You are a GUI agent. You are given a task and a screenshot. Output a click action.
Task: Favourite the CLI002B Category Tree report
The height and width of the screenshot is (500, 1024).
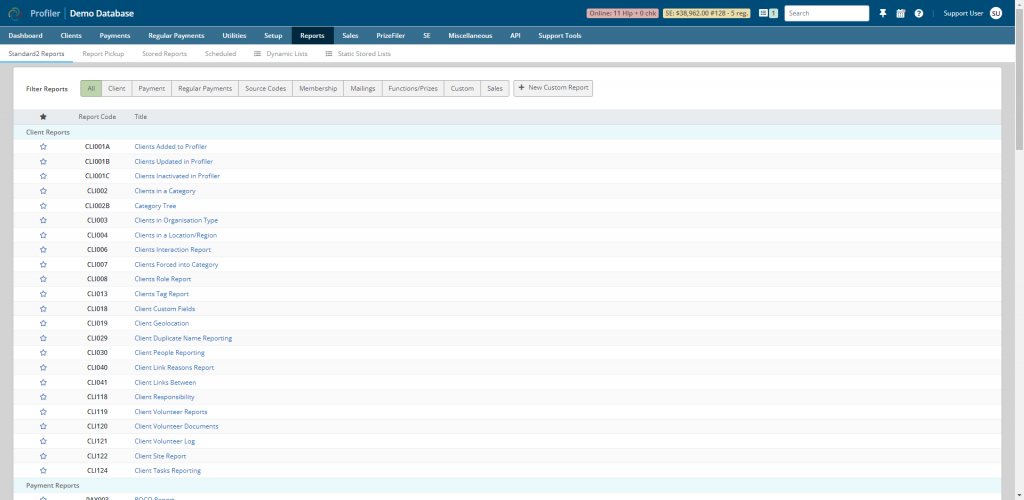point(43,206)
